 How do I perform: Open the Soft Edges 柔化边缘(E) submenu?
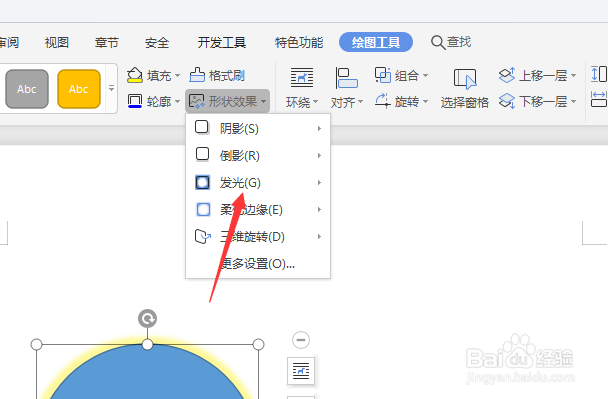coord(258,210)
